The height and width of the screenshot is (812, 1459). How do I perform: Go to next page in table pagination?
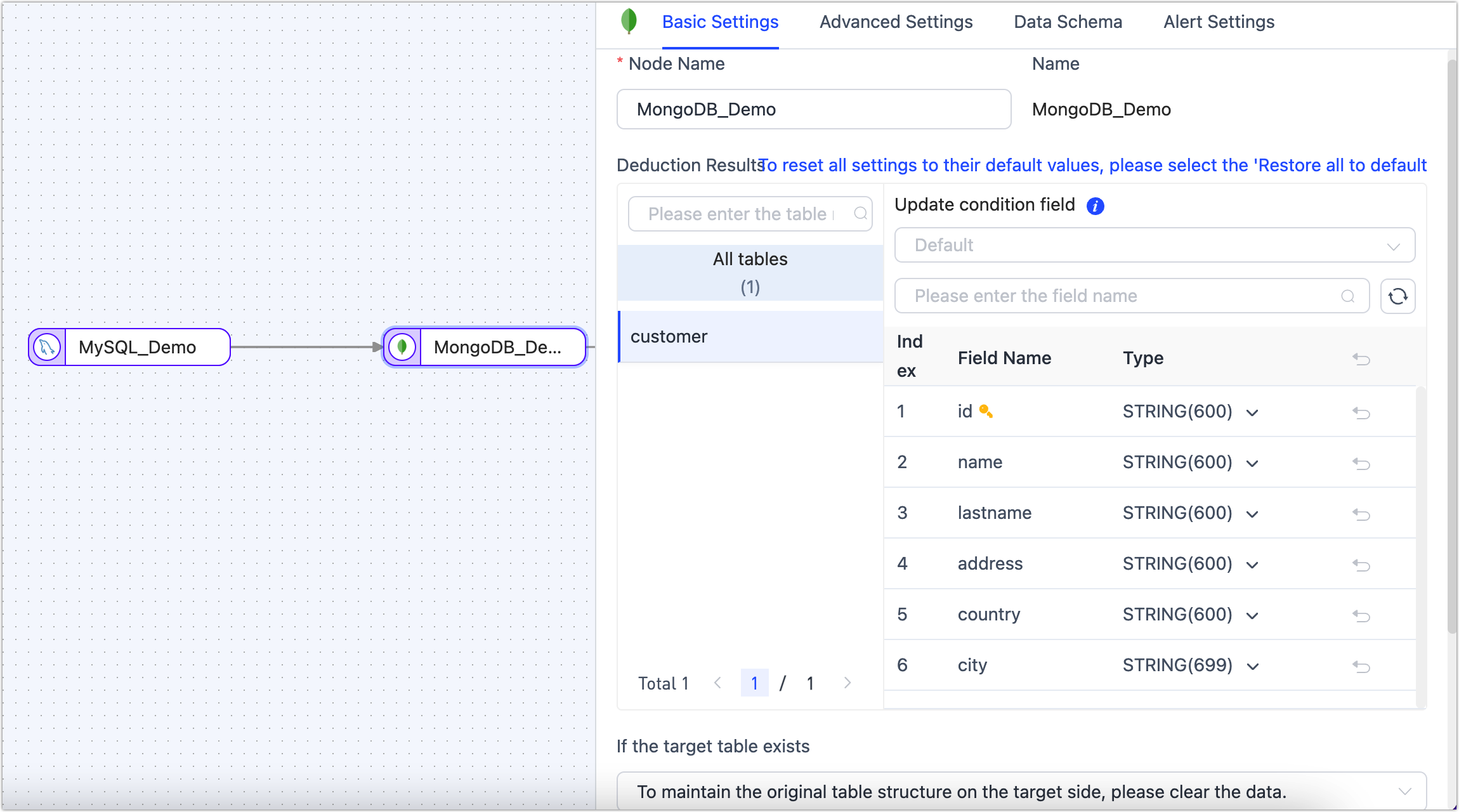pyautogui.click(x=848, y=683)
